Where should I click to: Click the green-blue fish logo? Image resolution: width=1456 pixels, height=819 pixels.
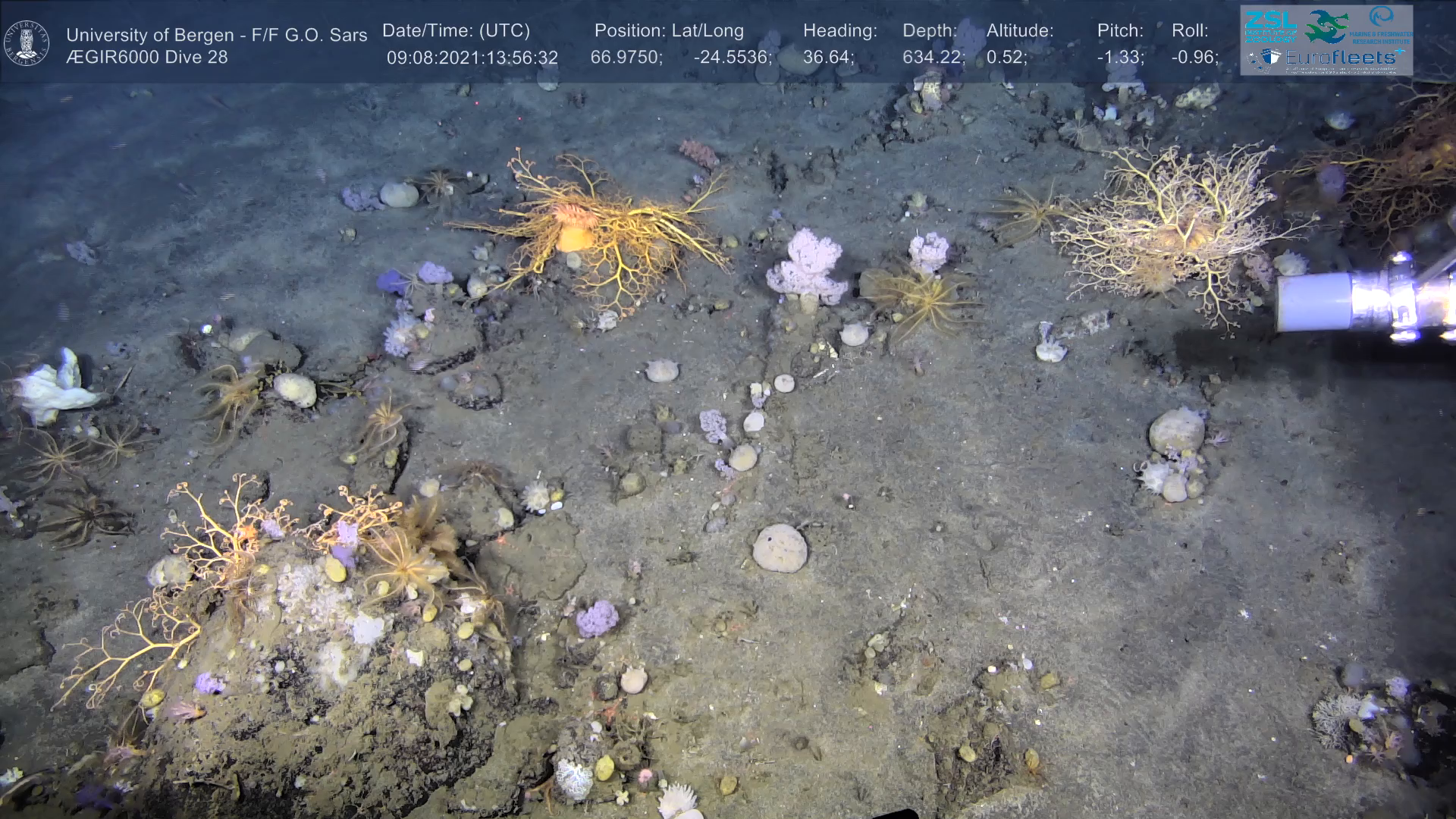coord(1326,27)
